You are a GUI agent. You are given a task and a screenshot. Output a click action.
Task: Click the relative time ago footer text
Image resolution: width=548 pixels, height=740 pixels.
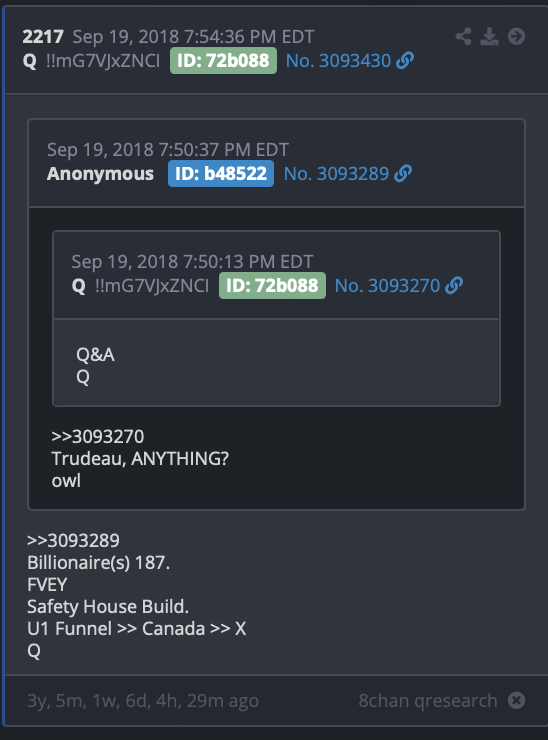tap(143, 701)
